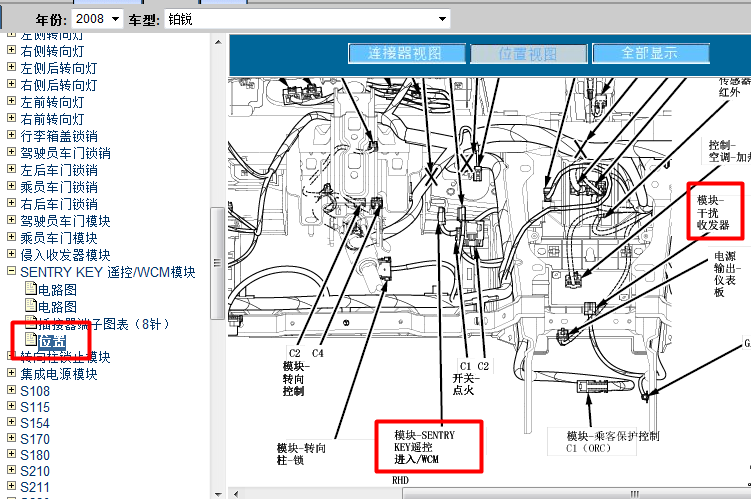Expand the S170 tree node
Screen dimensions: 751x499
click(x=11, y=438)
